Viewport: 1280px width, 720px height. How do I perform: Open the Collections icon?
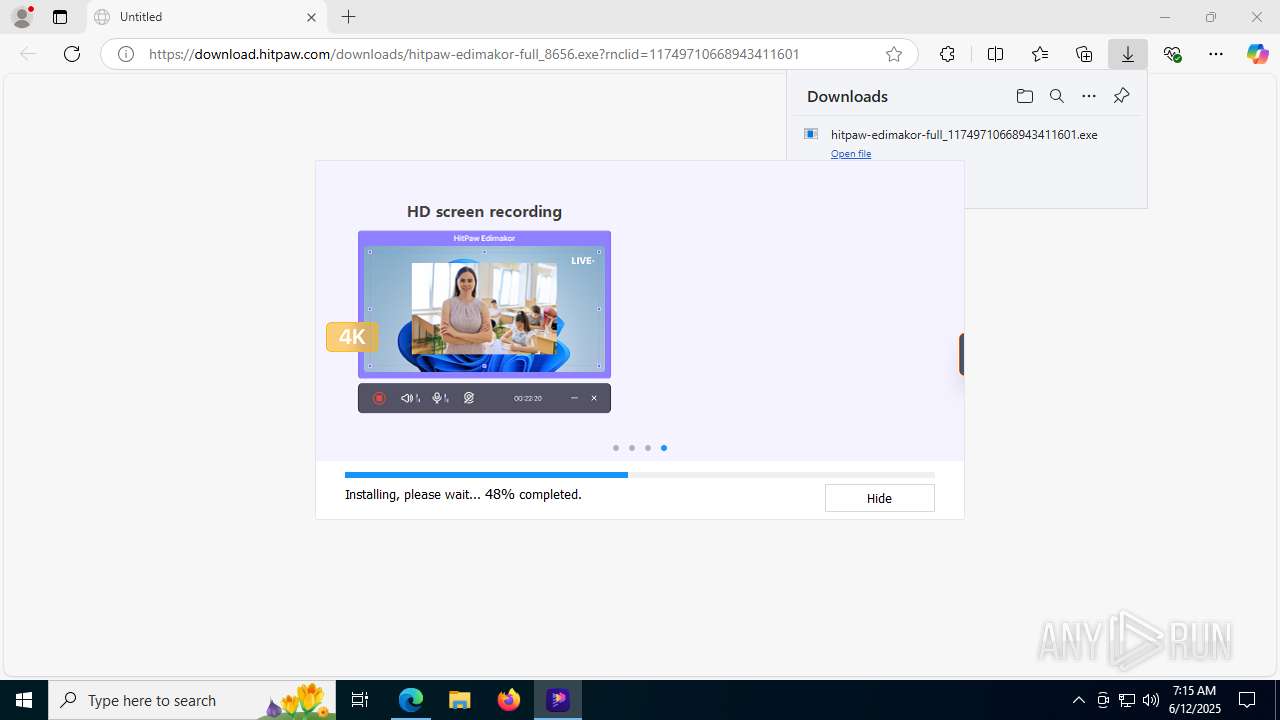click(1084, 54)
